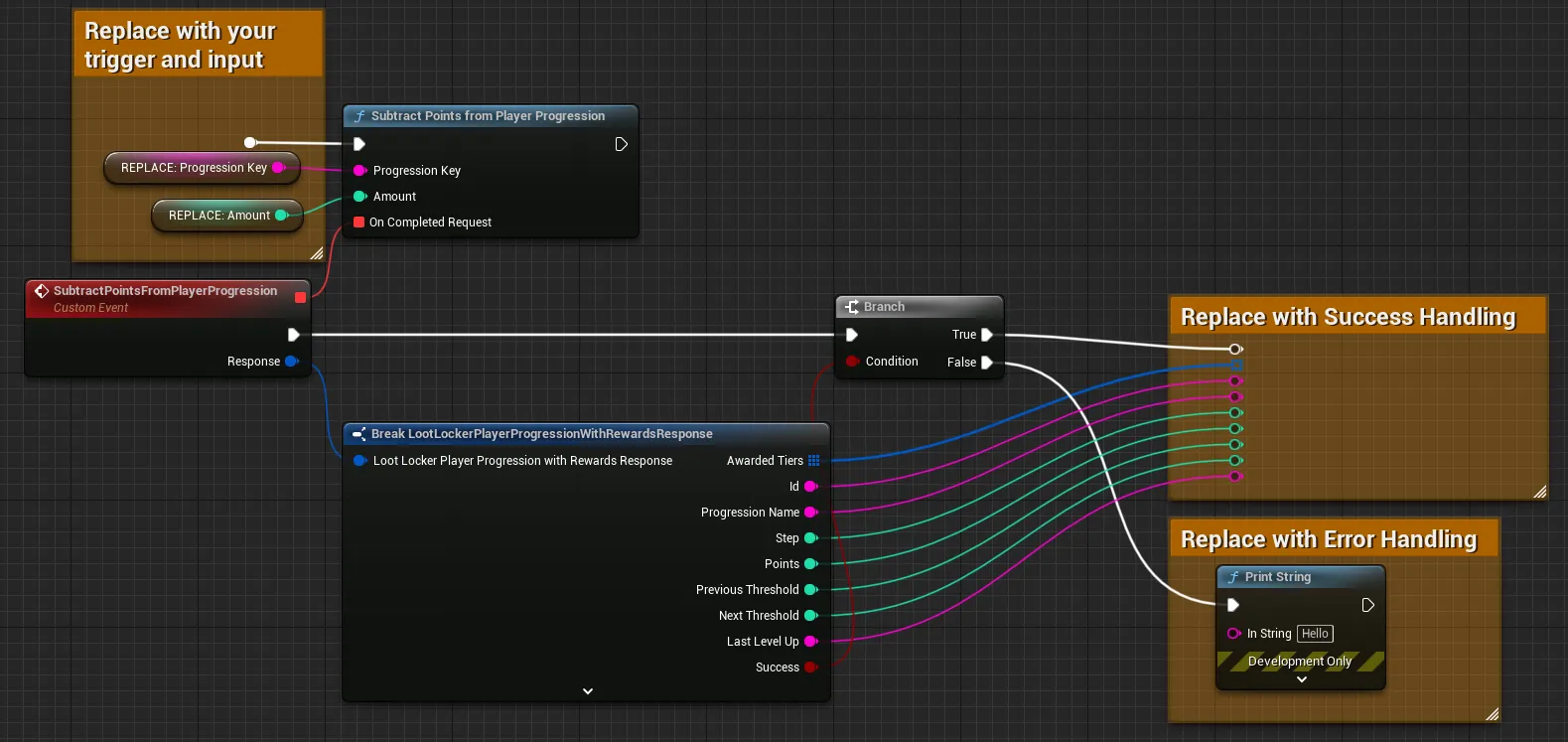Click the Branch False exec output pin

pyautogui.click(x=987, y=363)
